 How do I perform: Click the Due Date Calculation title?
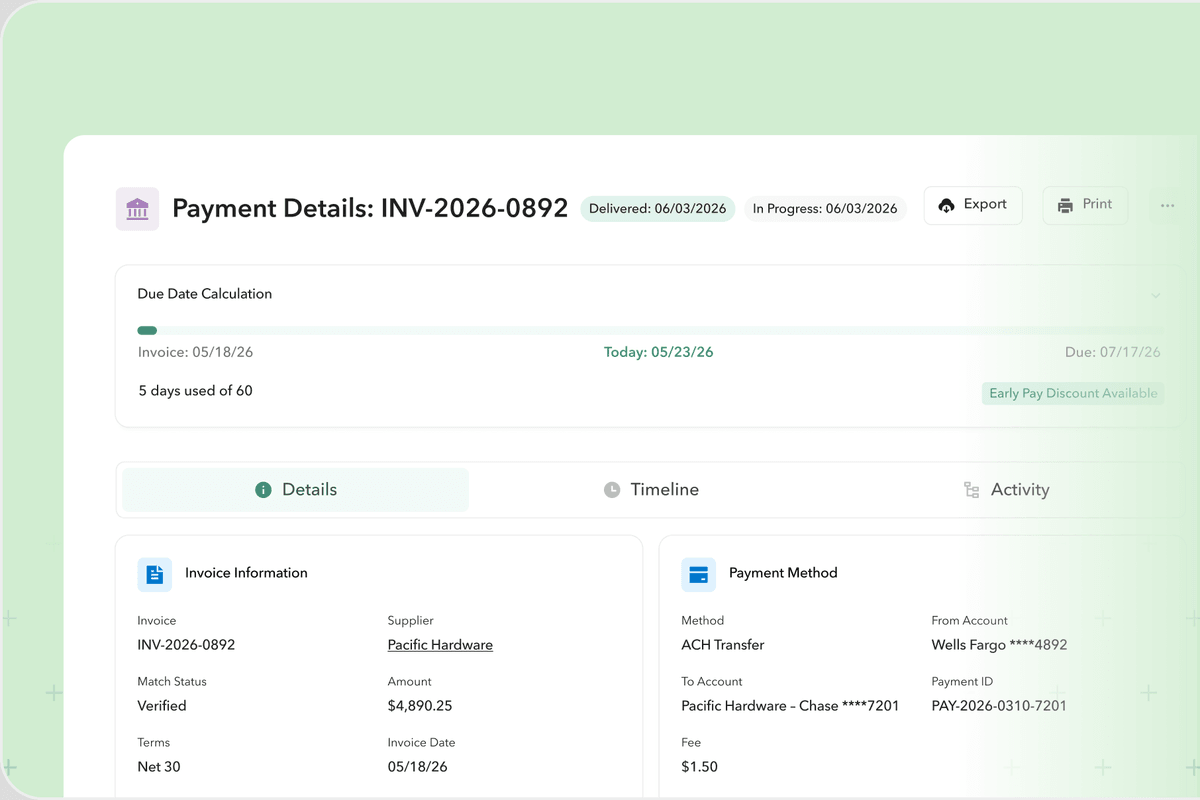click(x=205, y=294)
